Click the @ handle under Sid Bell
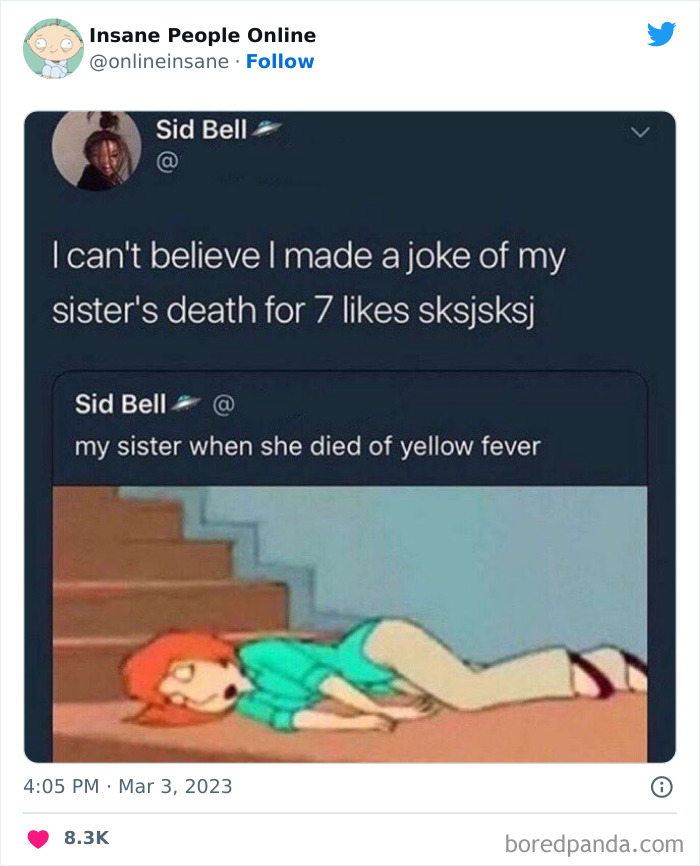Screen dimensions: 700x866 [x=167, y=162]
